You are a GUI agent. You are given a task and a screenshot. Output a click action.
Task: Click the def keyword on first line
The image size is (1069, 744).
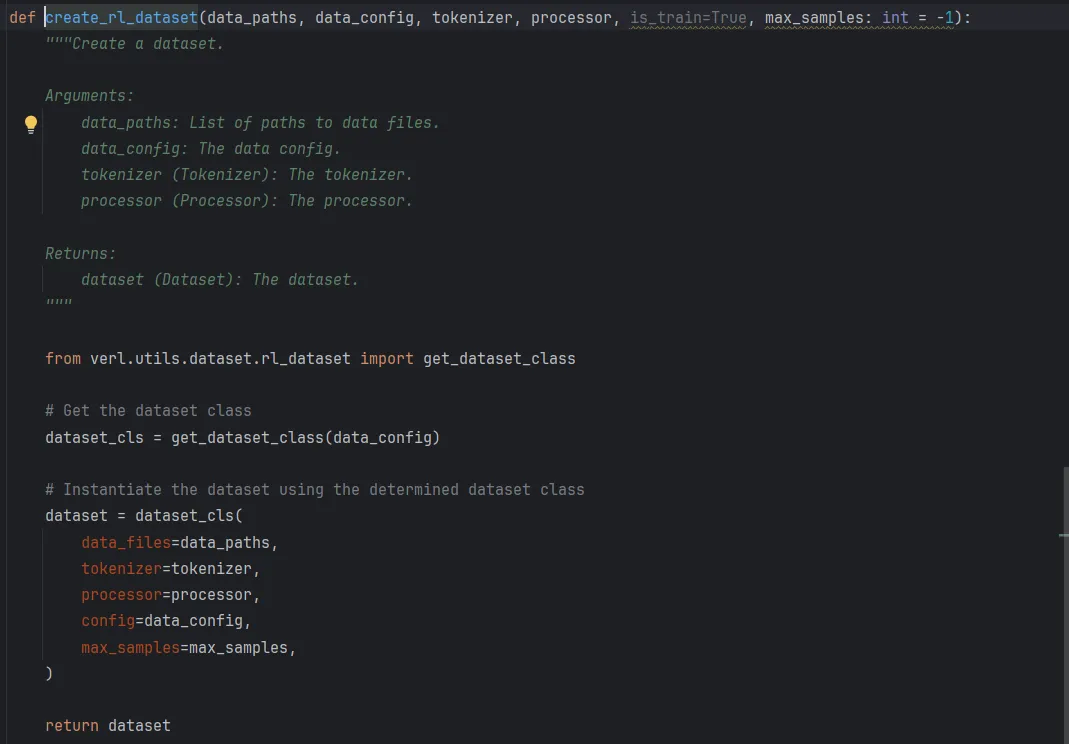point(22,18)
